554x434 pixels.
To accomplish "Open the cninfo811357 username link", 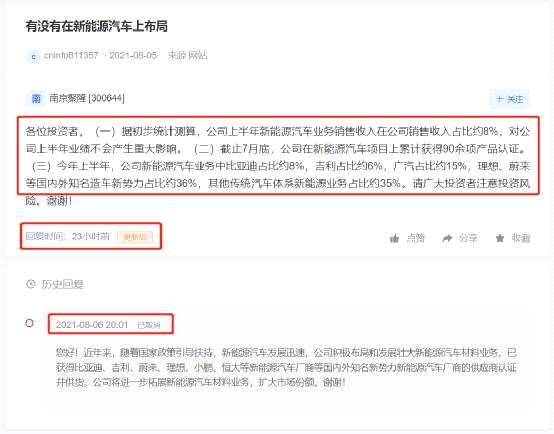I will [x=71, y=55].
